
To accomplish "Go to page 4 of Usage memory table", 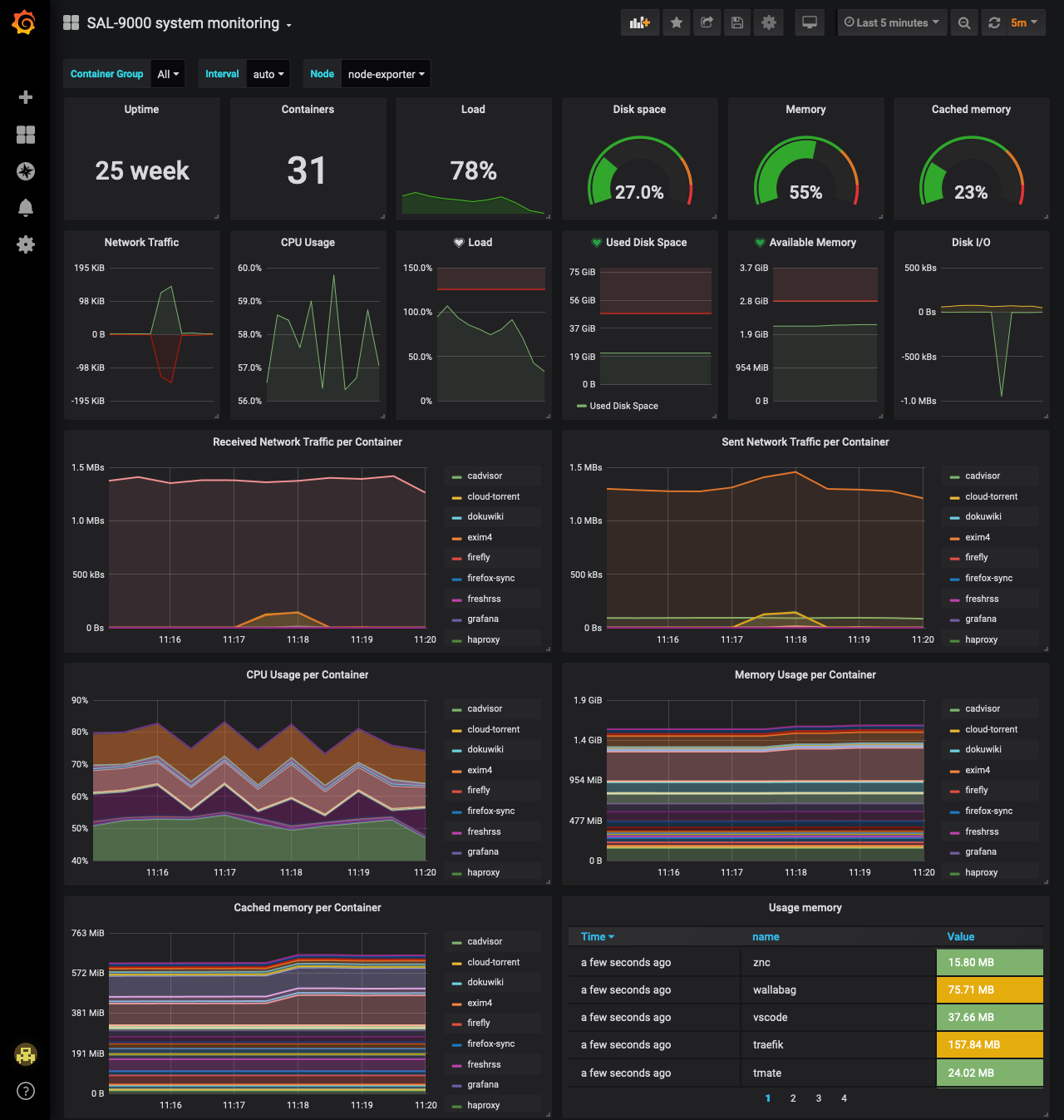I will (844, 1098).
